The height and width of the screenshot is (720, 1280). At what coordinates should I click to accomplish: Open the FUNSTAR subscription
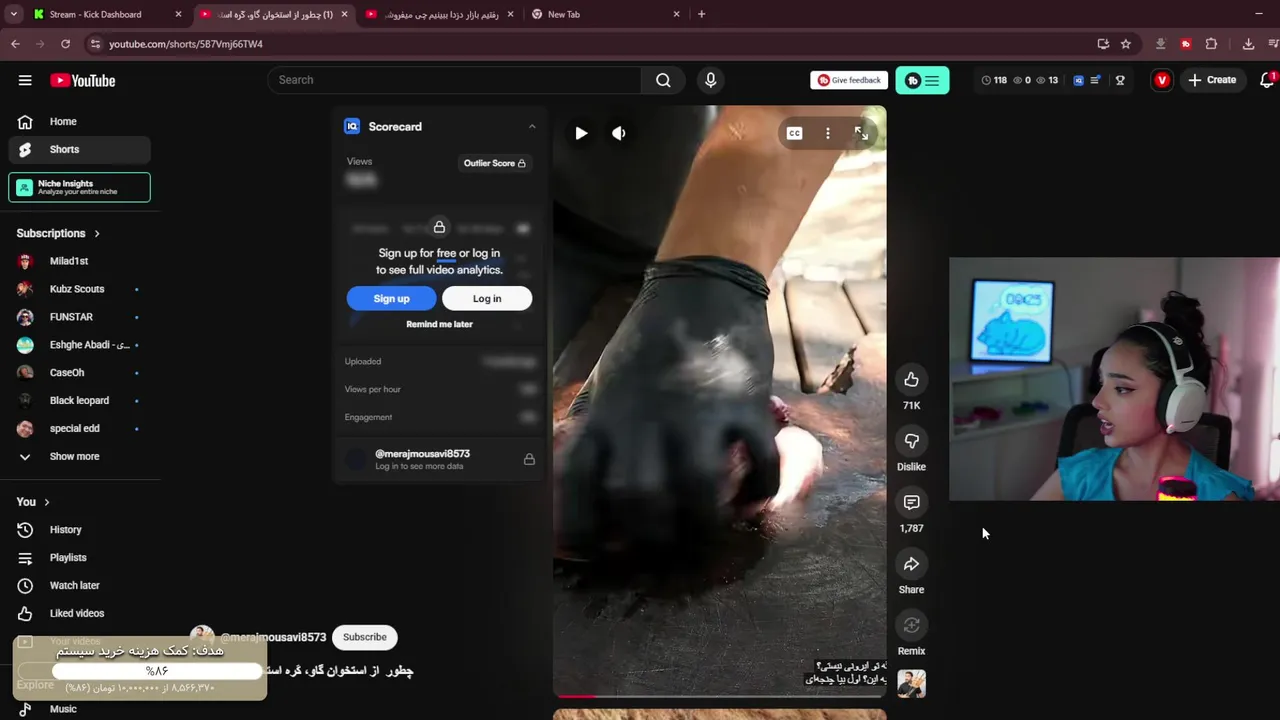pos(80,317)
